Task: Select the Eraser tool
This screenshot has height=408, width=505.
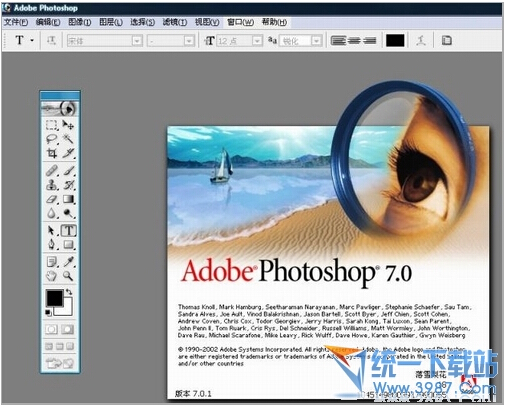Action: 51,199
